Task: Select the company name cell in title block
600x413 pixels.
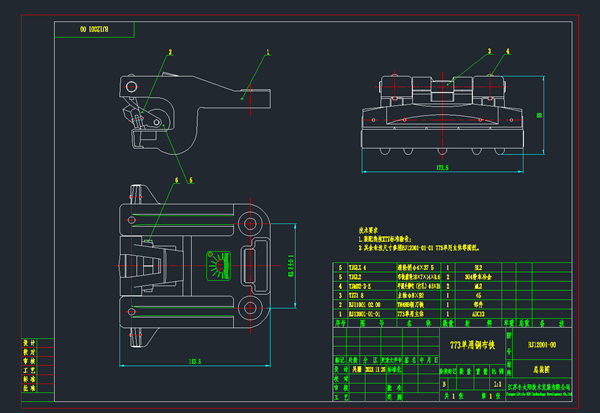Action: point(539,389)
